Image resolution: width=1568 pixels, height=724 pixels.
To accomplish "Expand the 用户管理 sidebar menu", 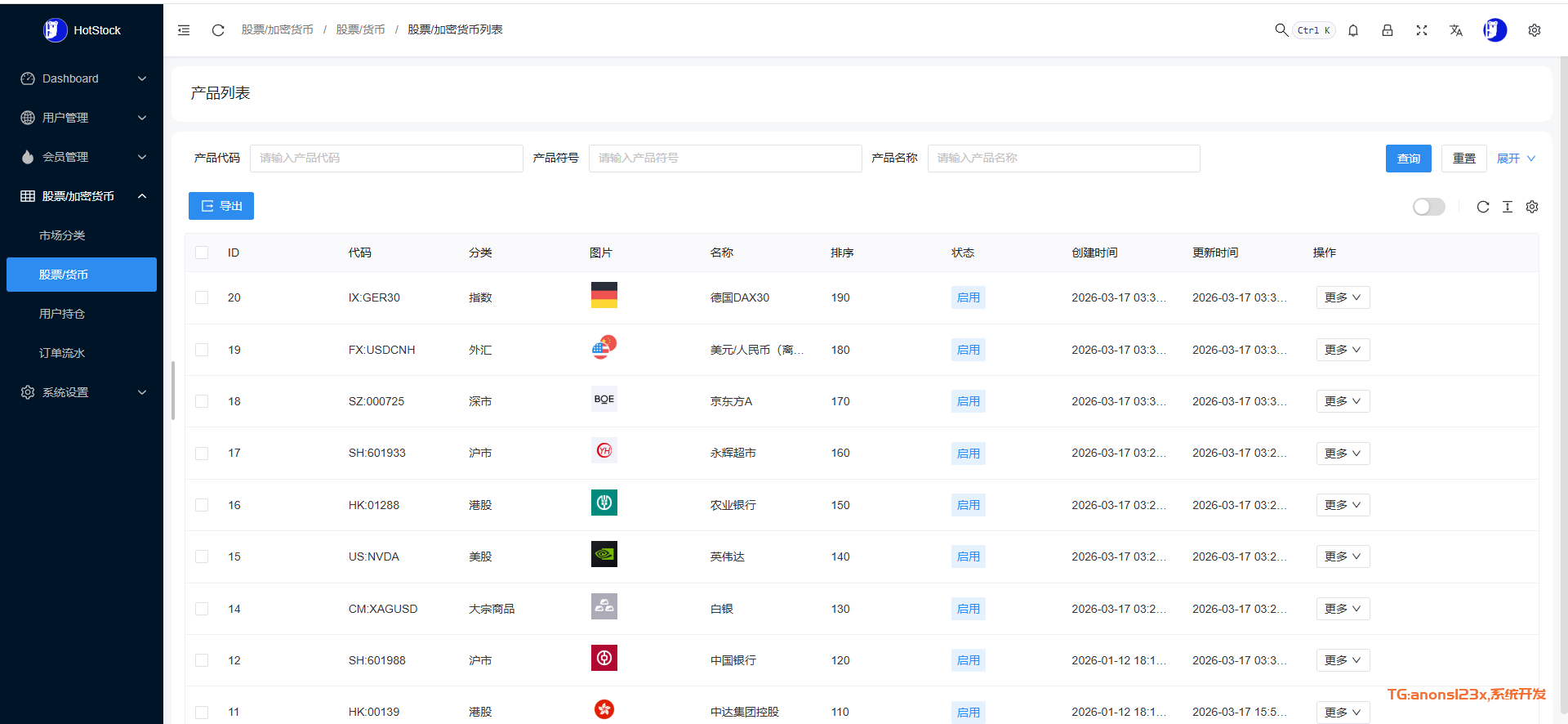I will [82, 118].
